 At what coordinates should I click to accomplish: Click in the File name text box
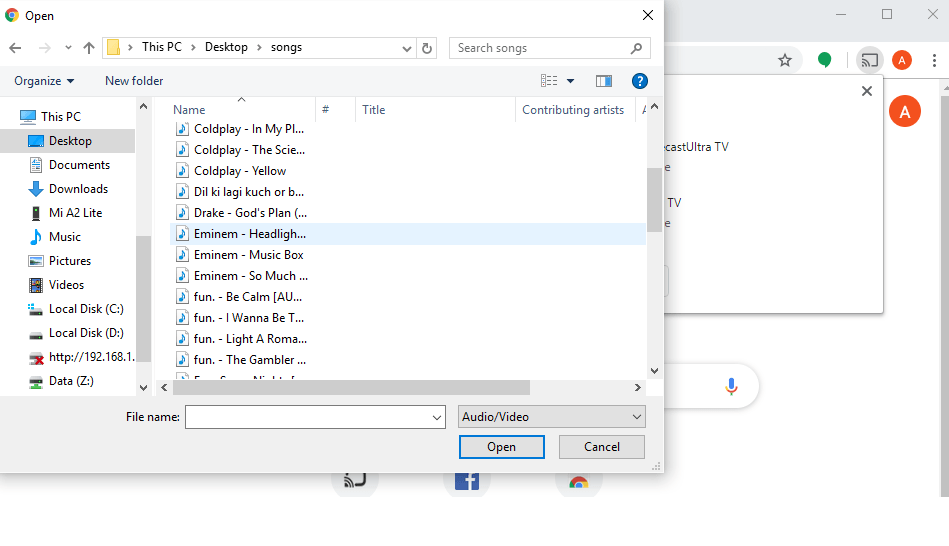pyautogui.click(x=309, y=417)
